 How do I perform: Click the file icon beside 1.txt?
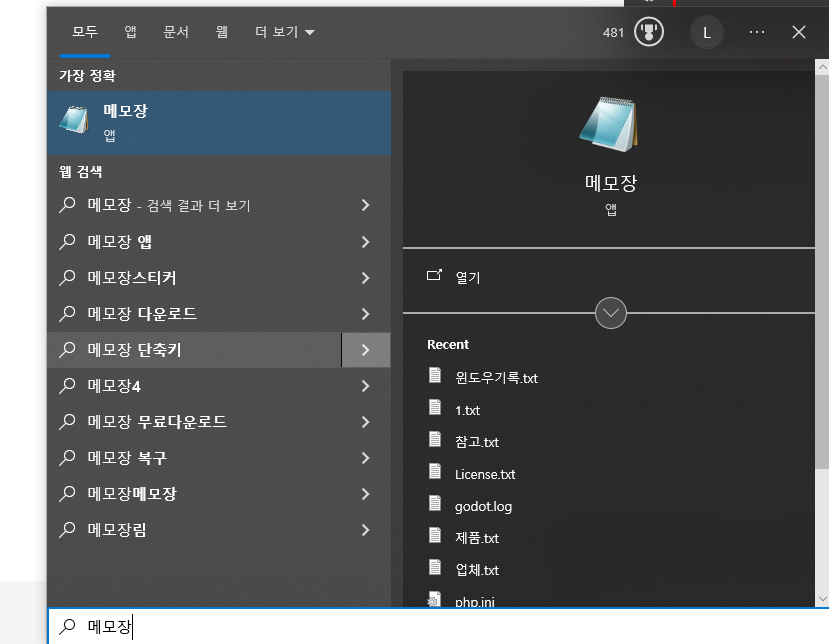click(x=435, y=407)
